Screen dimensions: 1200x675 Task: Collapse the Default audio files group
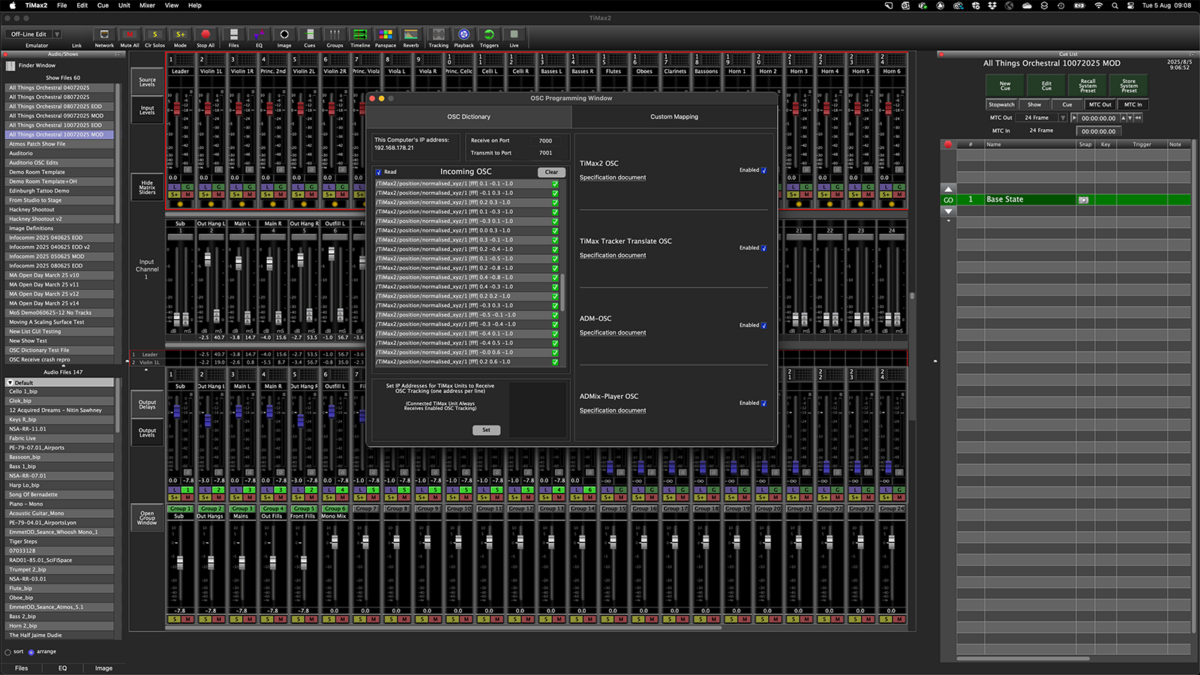[11, 383]
